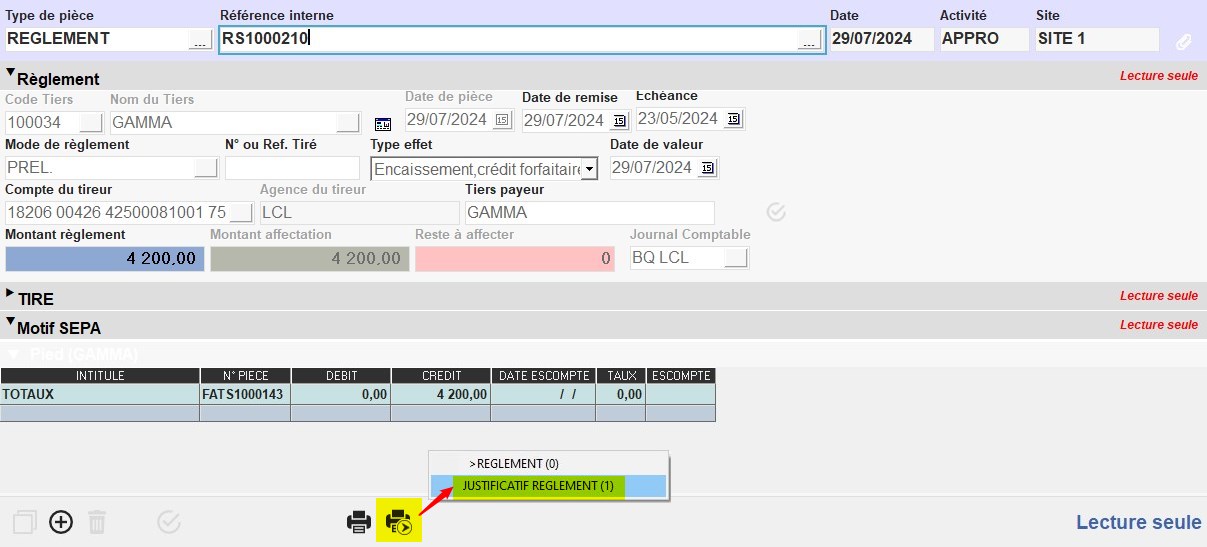The height and width of the screenshot is (547, 1207).
Task: Click the Type de pièce lookup button
Action: pyautogui.click(x=199, y=40)
